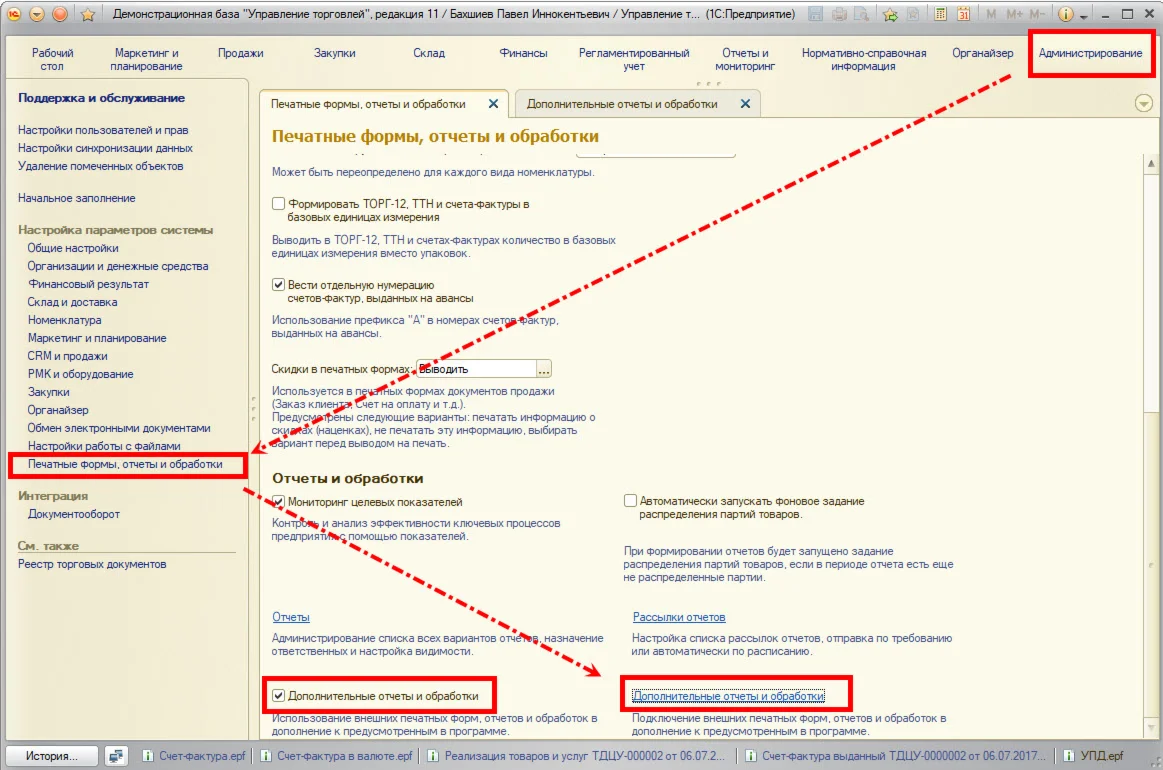Click the Скидки в печатных формах input field

coord(476,369)
